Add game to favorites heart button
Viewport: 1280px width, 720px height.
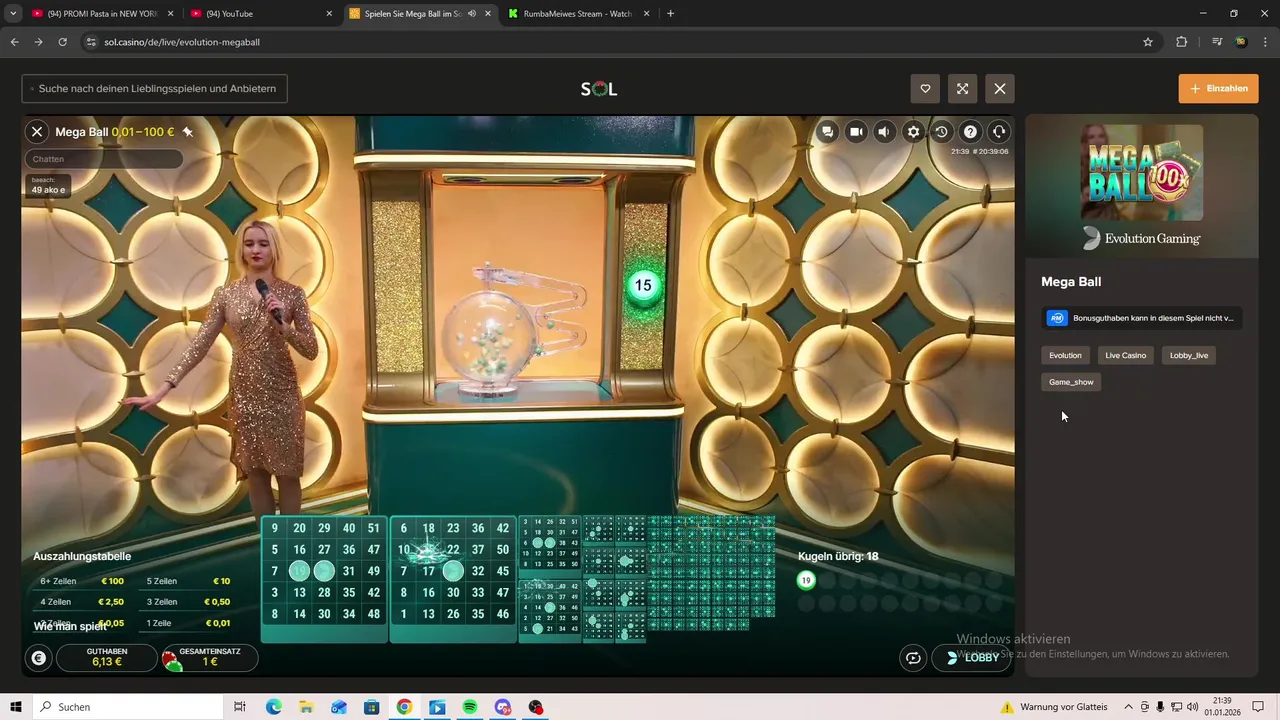[x=925, y=89]
